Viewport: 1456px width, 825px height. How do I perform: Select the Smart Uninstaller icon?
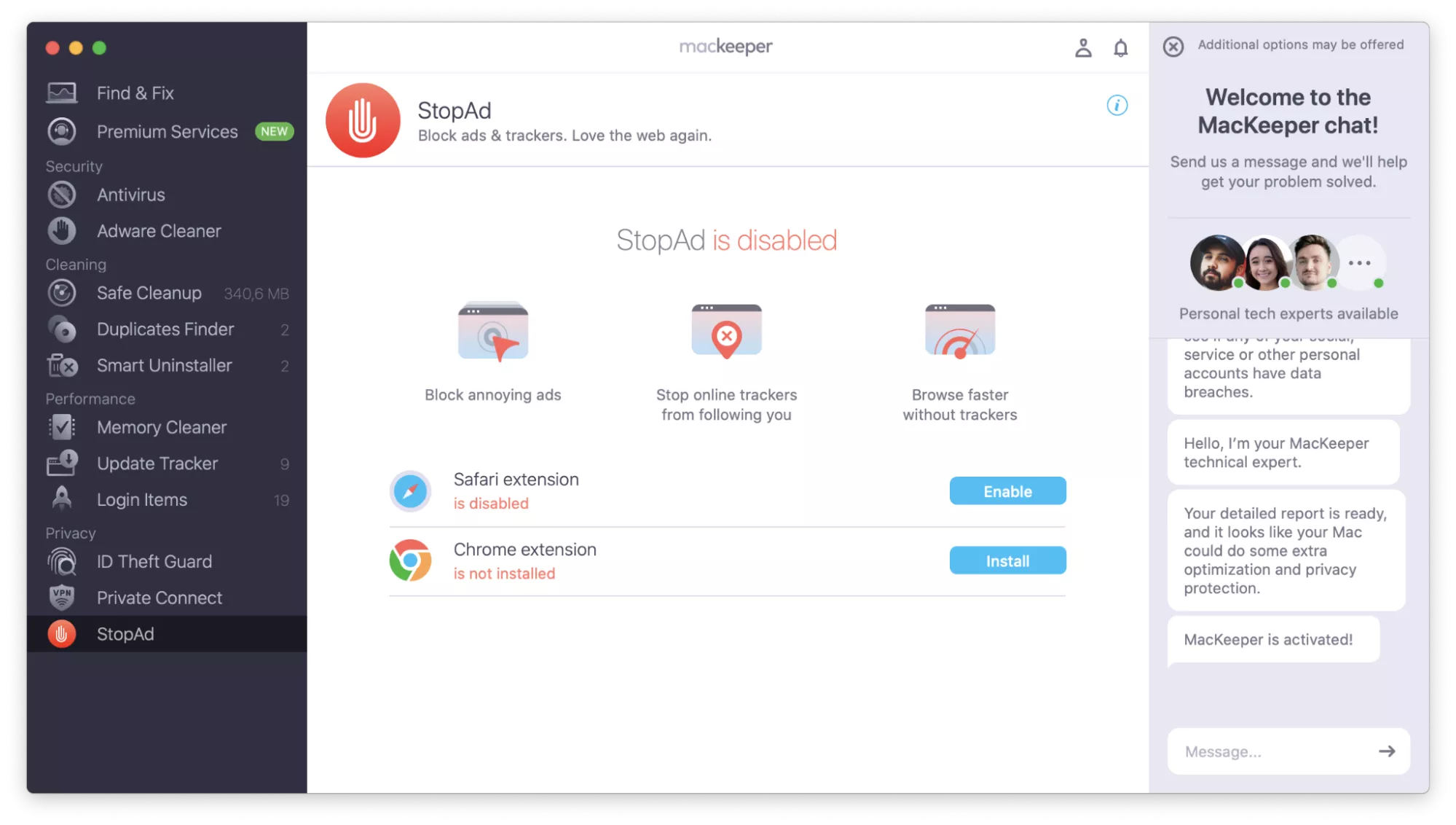[63, 365]
